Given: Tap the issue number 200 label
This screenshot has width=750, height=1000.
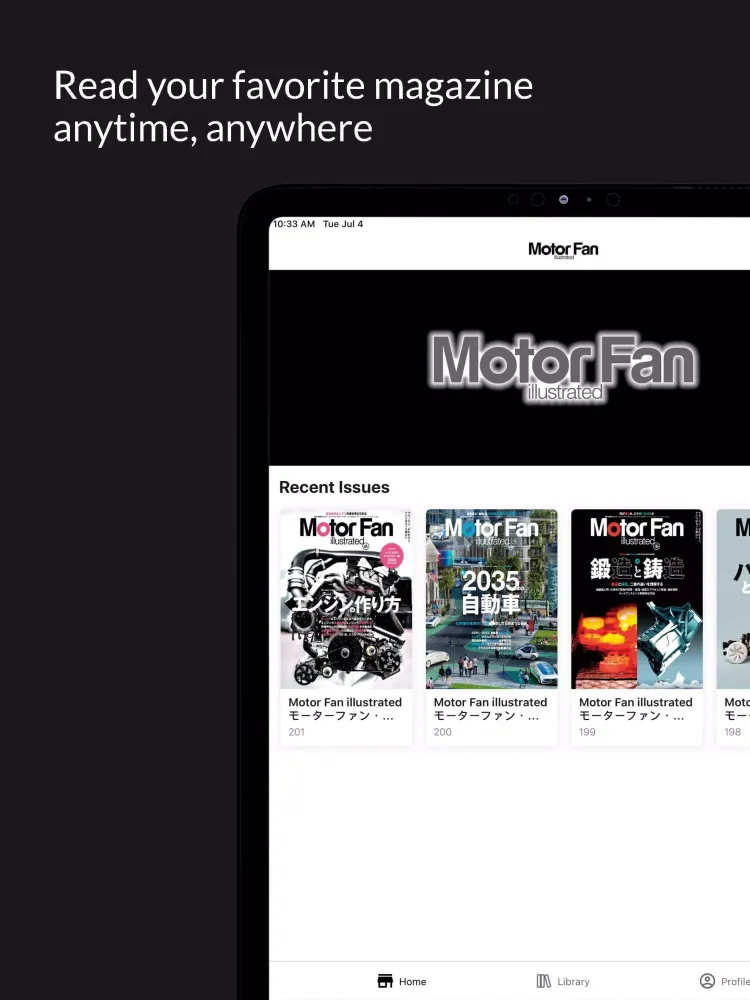Looking at the screenshot, I should 443,732.
